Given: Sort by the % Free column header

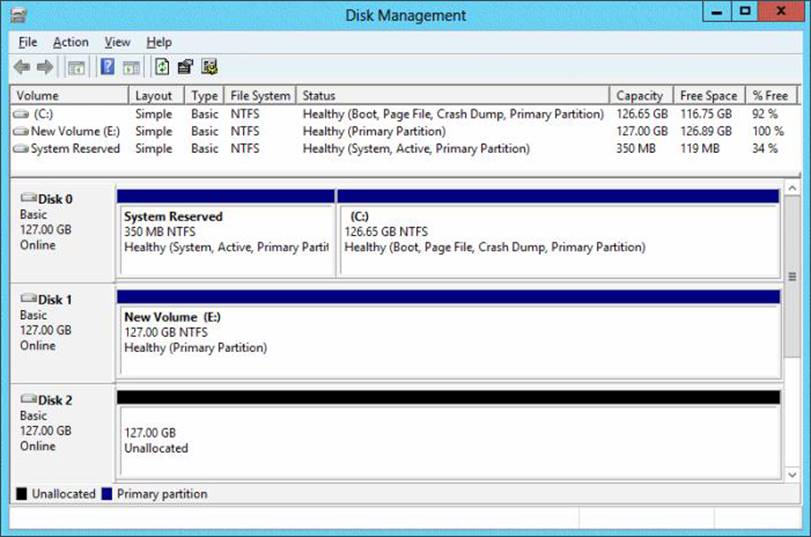Looking at the screenshot, I should (x=771, y=96).
